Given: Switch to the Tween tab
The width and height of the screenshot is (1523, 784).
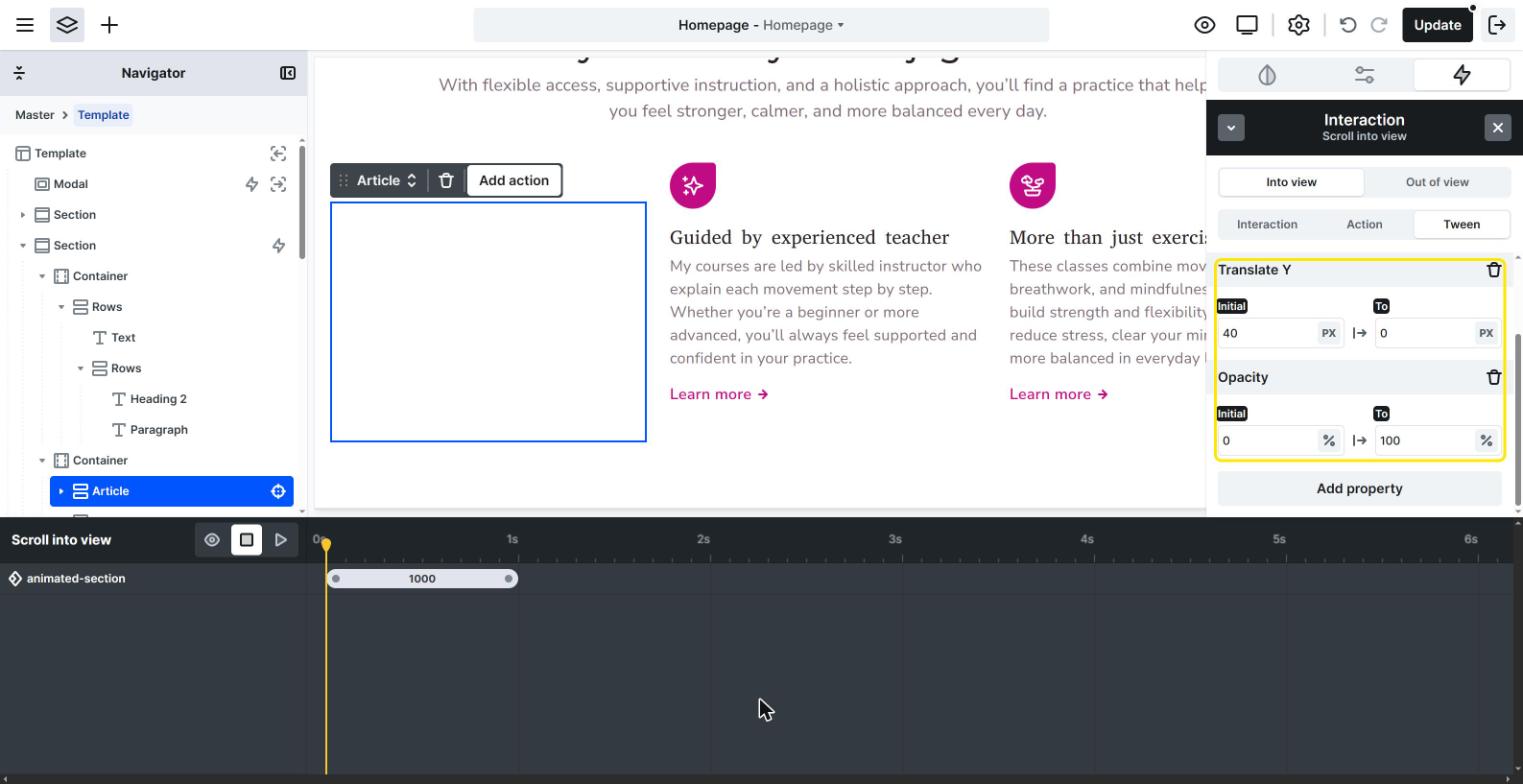Looking at the screenshot, I should (x=1461, y=224).
